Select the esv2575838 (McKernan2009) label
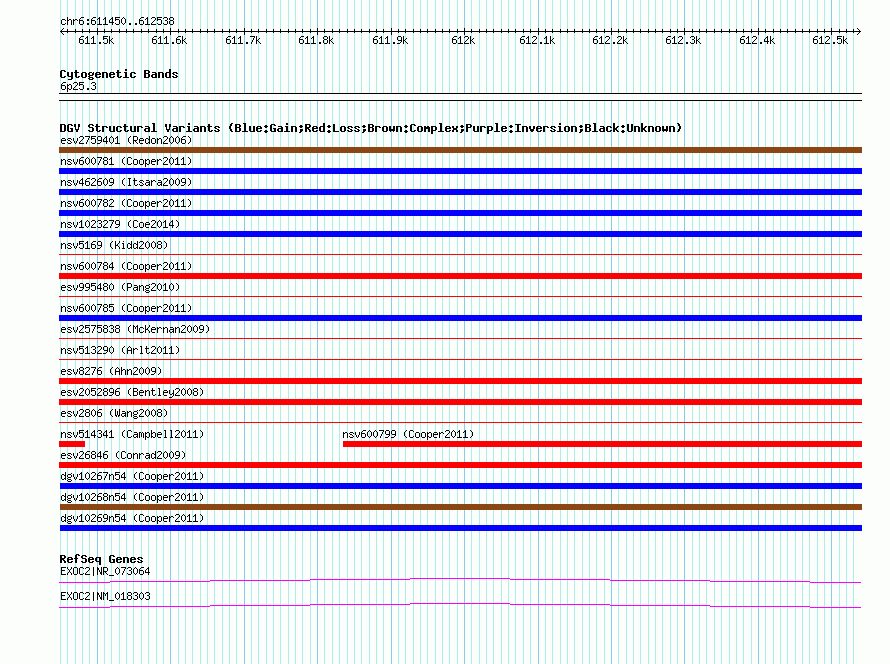The height and width of the screenshot is (664, 890). [135, 329]
